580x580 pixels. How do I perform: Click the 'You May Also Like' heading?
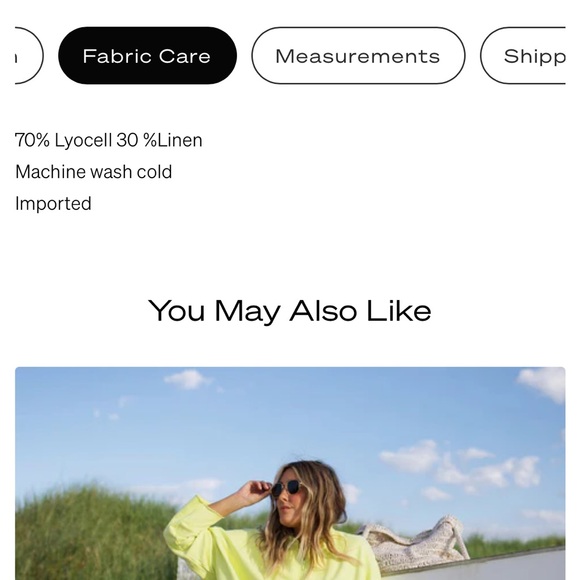(290, 311)
